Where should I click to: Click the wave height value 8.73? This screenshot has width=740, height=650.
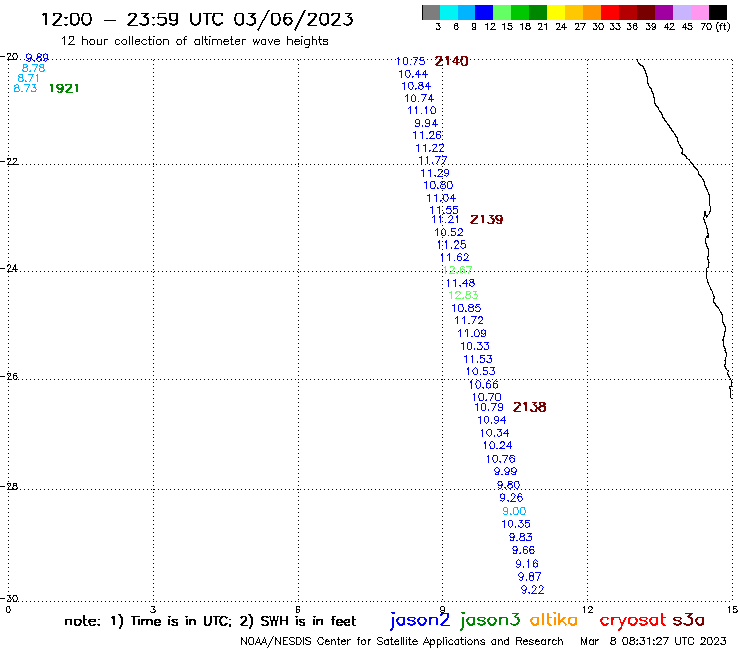click(x=25, y=88)
